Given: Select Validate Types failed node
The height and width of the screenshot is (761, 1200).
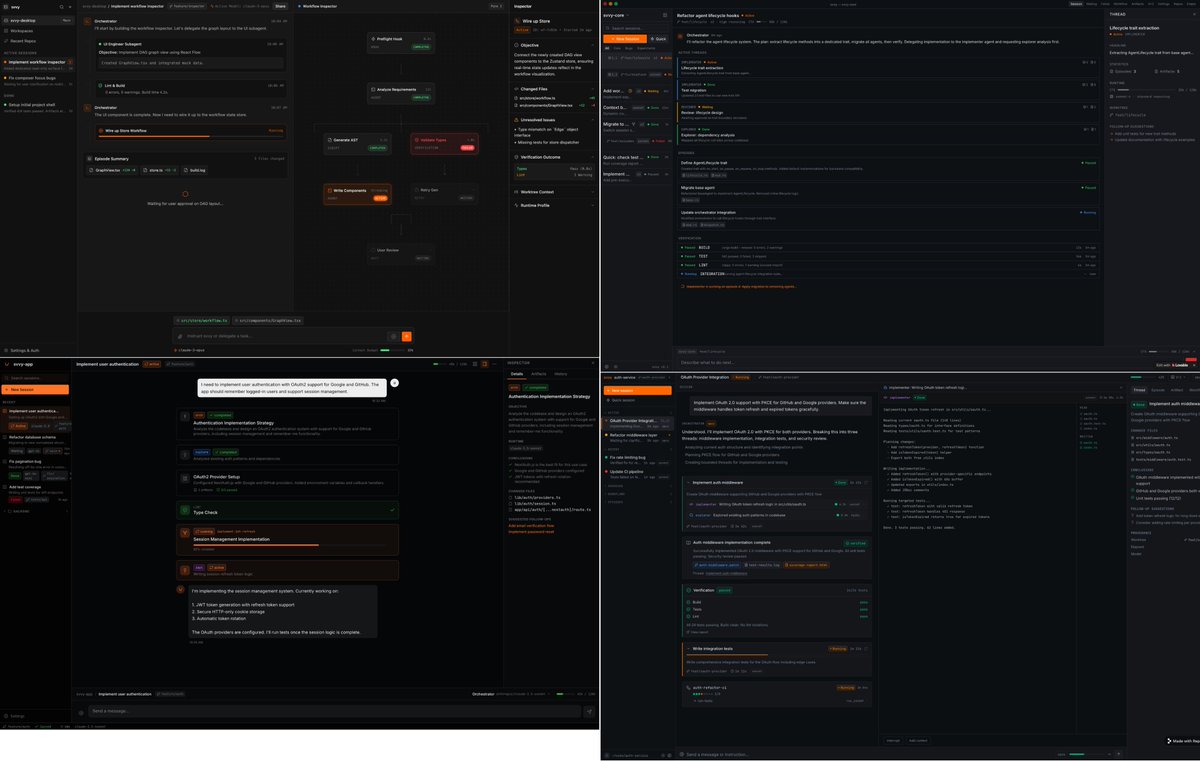Looking at the screenshot, I should click(443, 144).
